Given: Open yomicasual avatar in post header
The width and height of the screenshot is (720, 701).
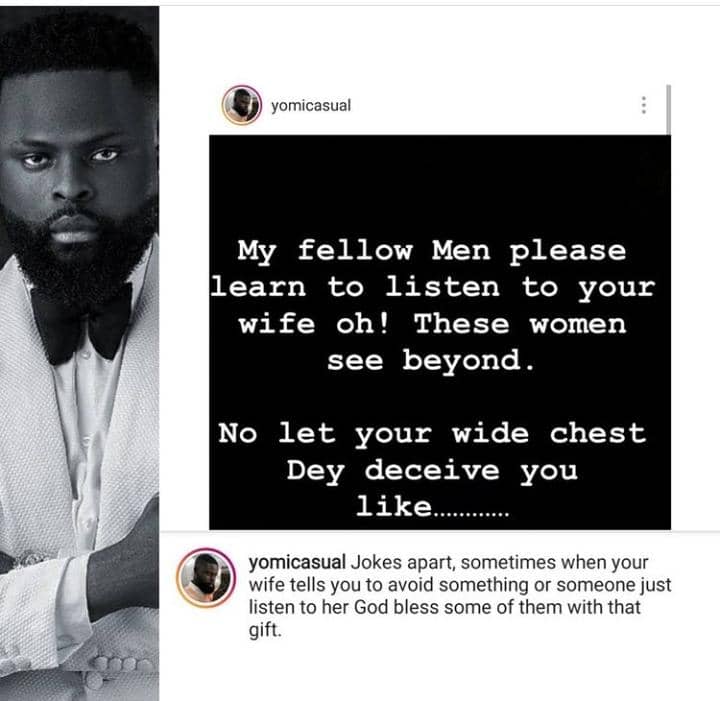Looking at the screenshot, I should coord(242,105).
